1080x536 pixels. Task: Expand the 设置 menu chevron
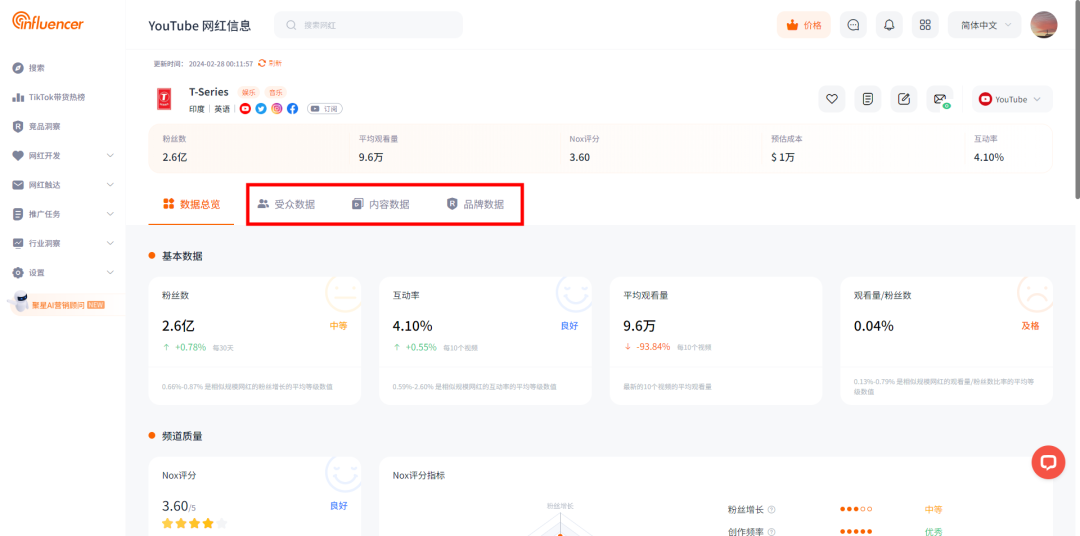[x=110, y=273]
